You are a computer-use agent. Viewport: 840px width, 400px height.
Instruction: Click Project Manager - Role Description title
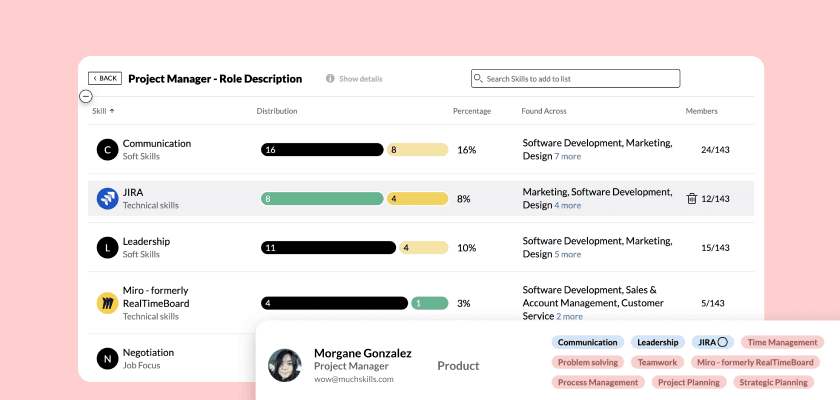click(x=215, y=79)
